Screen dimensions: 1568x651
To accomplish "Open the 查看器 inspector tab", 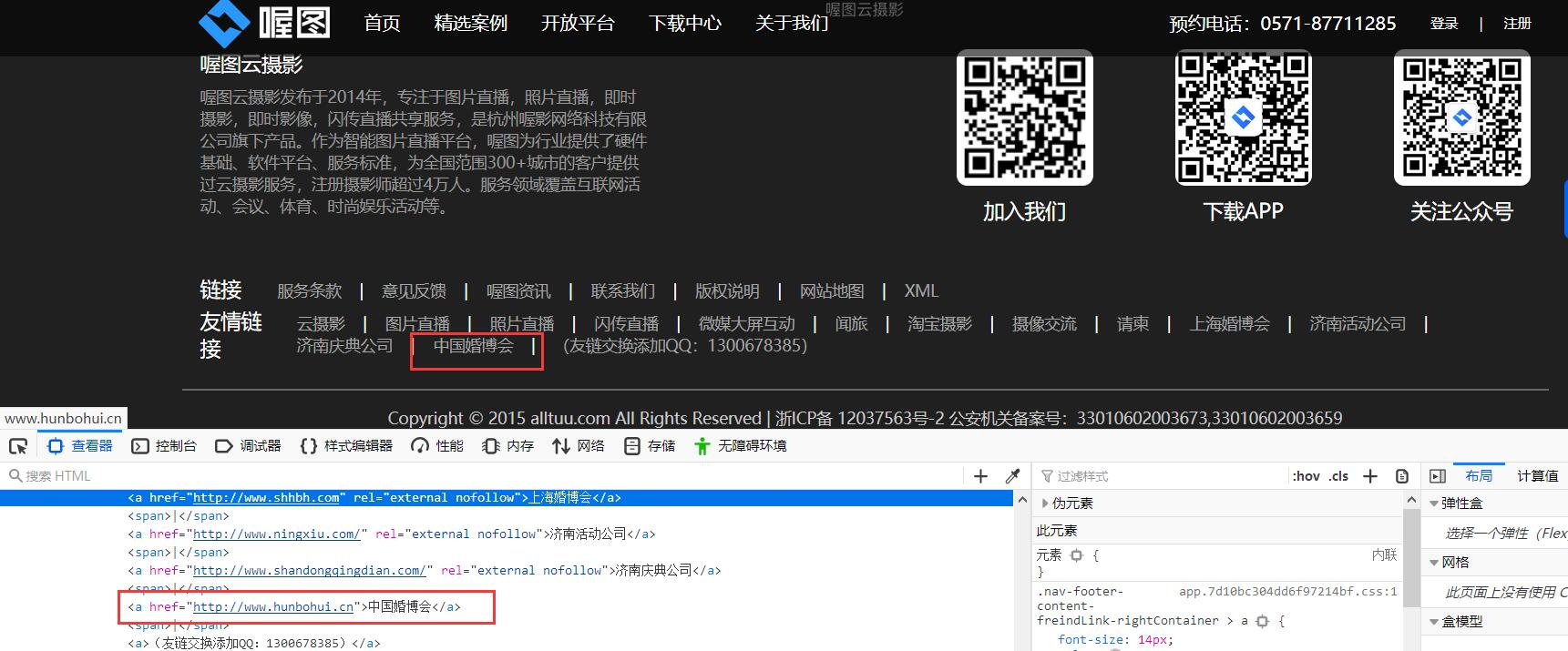I will coord(80,446).
